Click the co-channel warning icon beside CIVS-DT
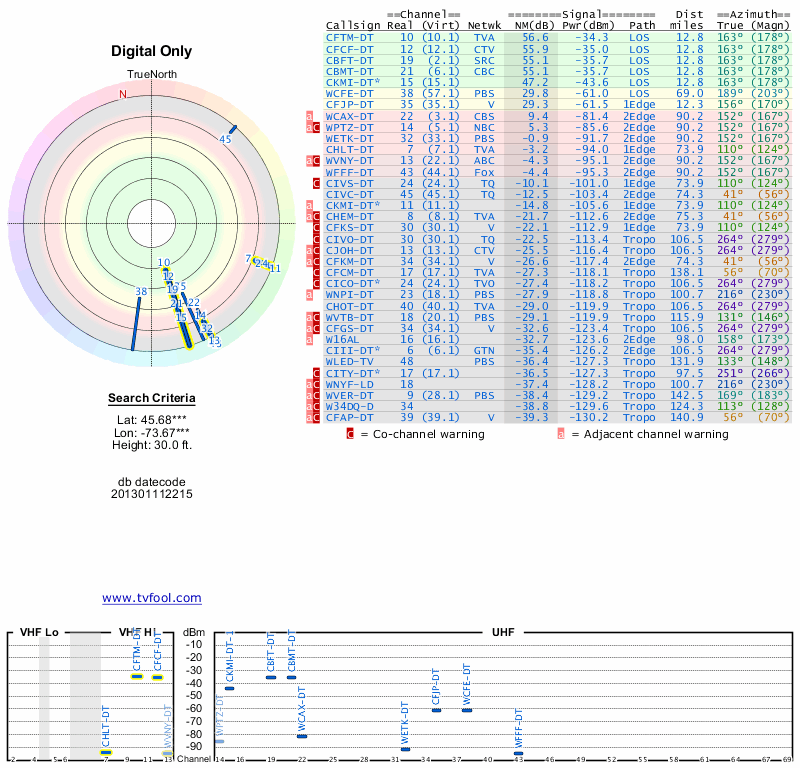Screen dimensions: 800x768 coord(316,183)
